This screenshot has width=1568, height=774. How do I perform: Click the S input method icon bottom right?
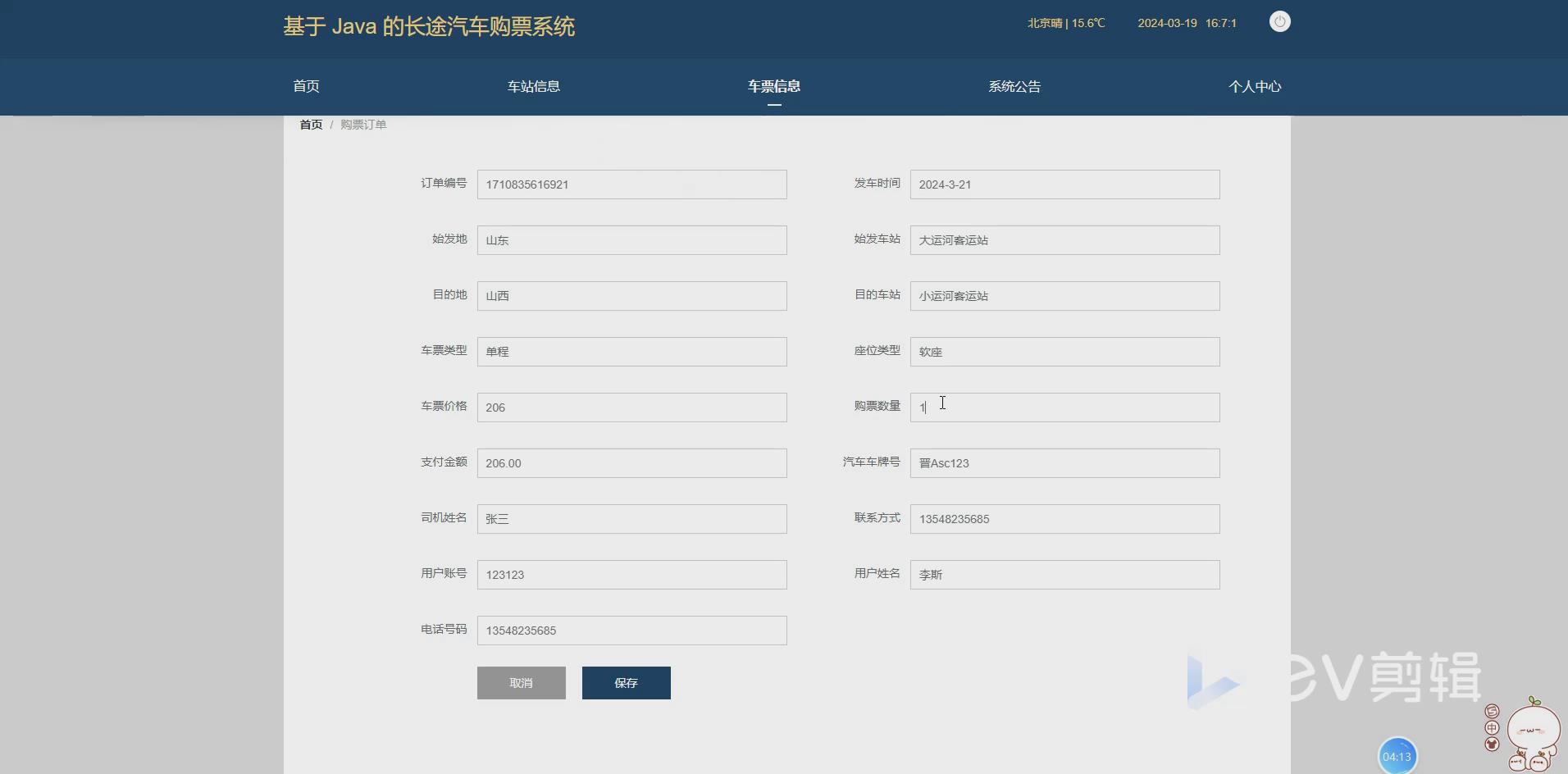pyautogui.click(x=1492, y=712)
